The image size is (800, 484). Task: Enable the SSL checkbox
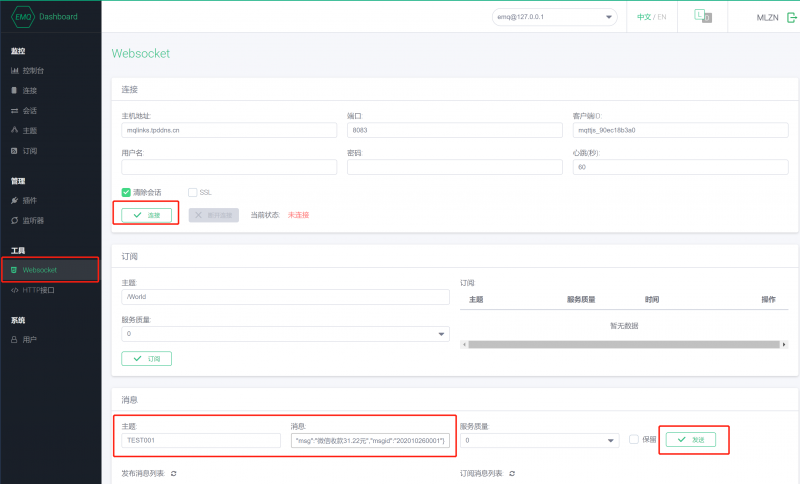click(193, 192)
